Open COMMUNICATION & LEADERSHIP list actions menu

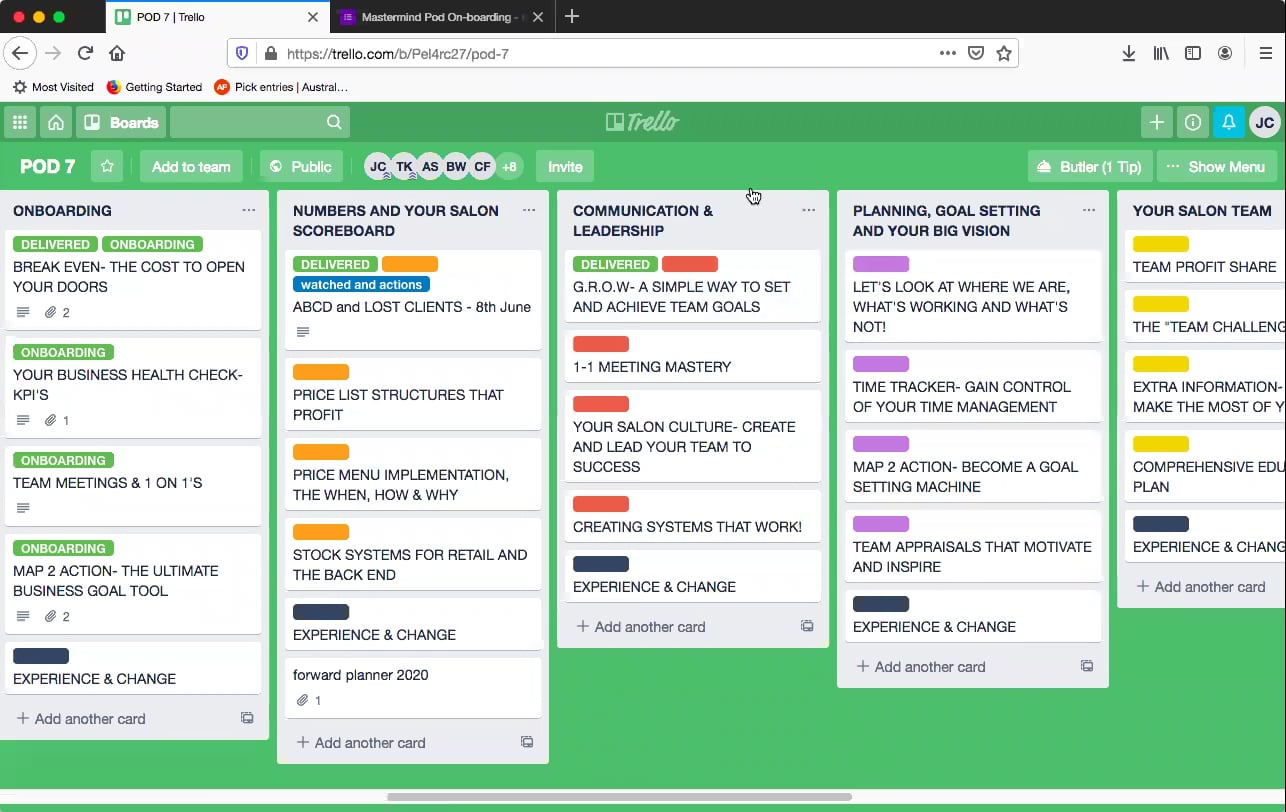(x=809, y=210)
